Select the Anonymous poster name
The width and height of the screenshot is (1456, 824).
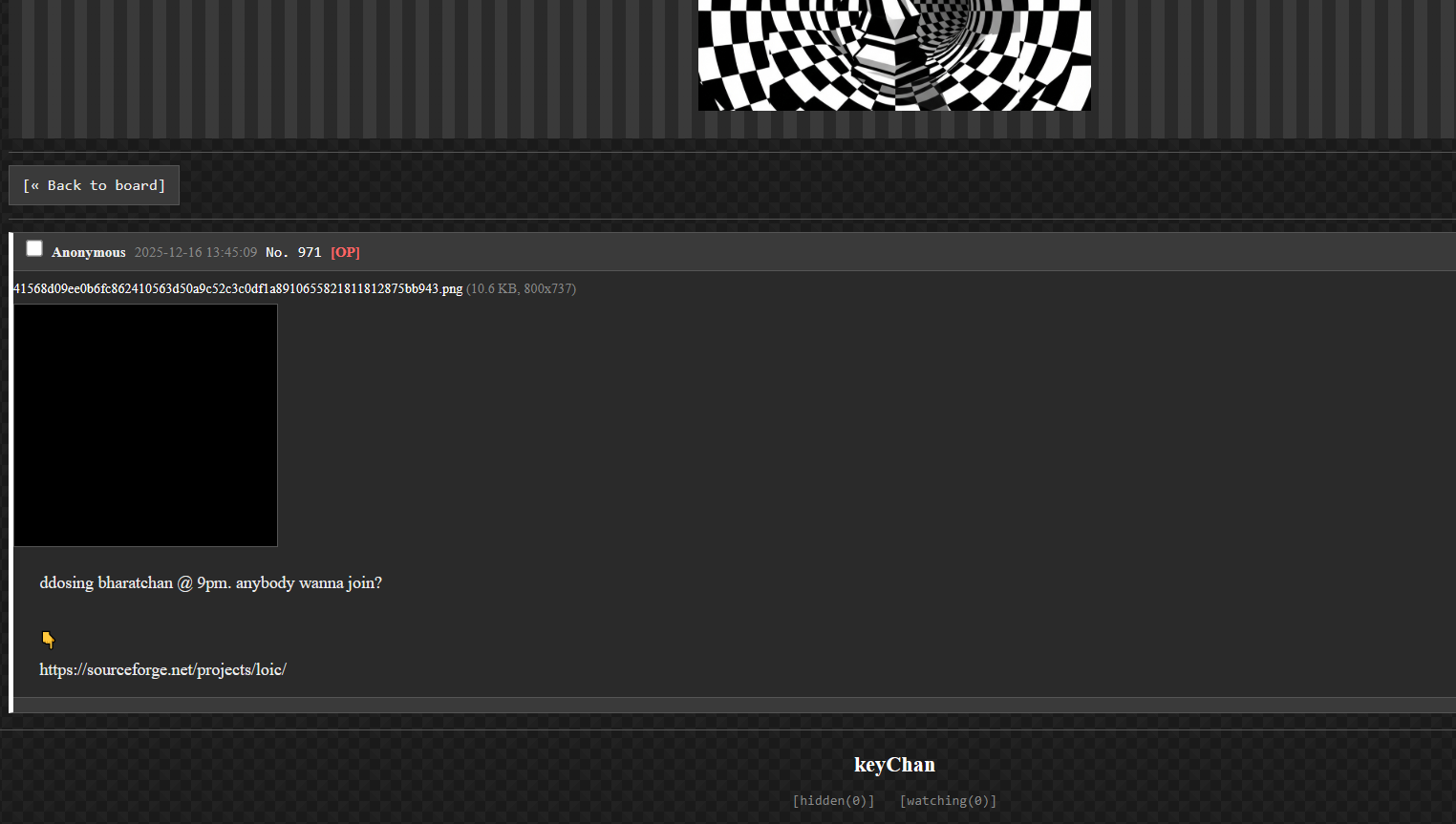point(89,252)
